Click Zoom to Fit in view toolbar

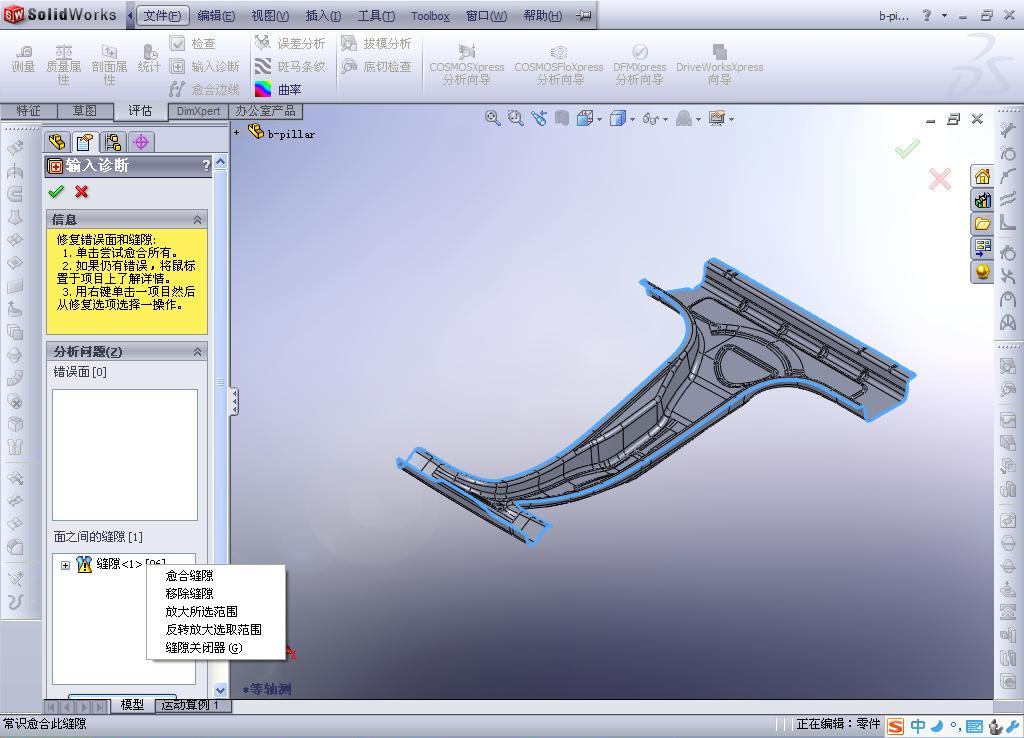[492, 118]
